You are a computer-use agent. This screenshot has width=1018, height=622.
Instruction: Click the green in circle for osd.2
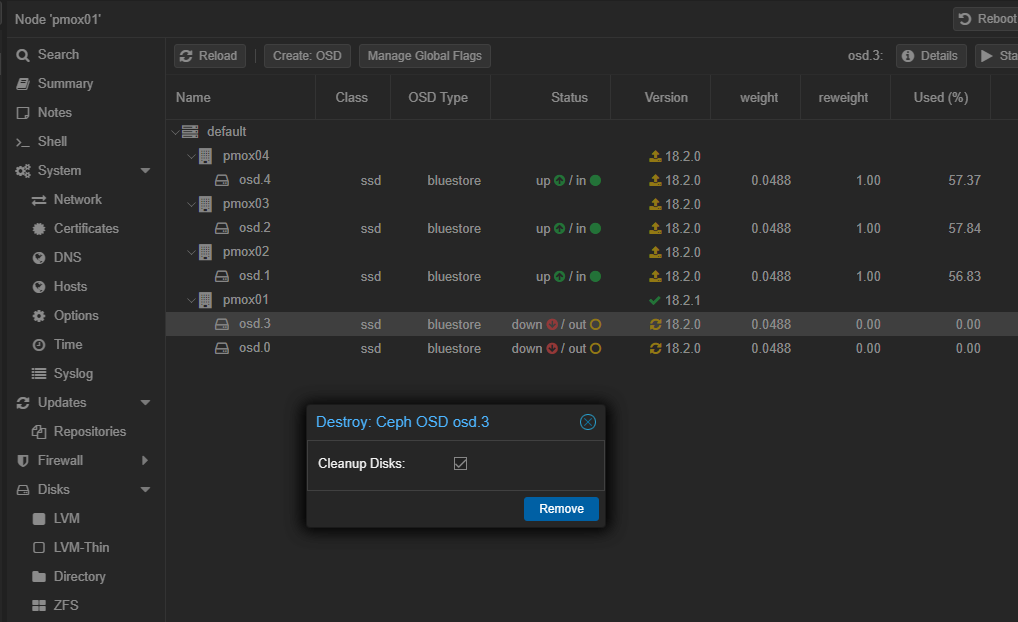point(595,229)
